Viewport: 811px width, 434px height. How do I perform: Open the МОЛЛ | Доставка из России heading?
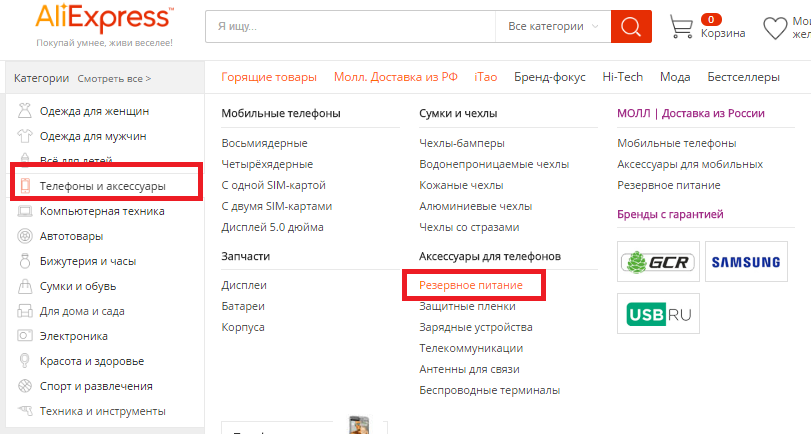pyautogui.click(x=690, y=113)
